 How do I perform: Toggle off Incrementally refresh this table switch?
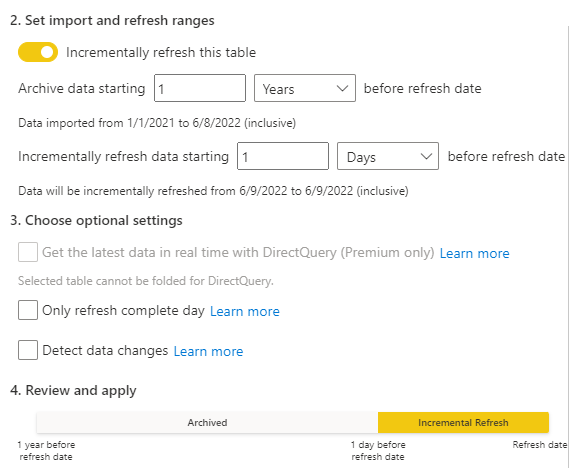point(38,52)
